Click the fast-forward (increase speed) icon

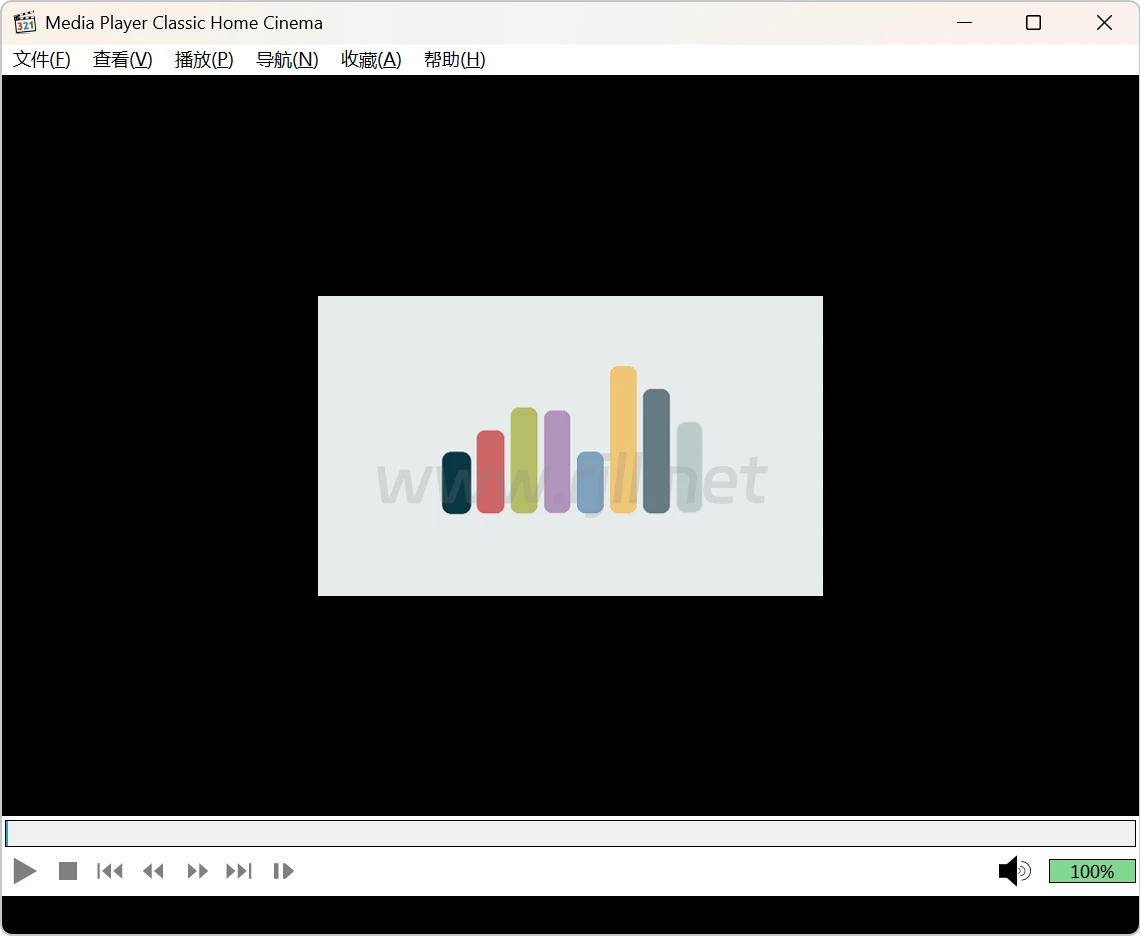pos(198,871)
